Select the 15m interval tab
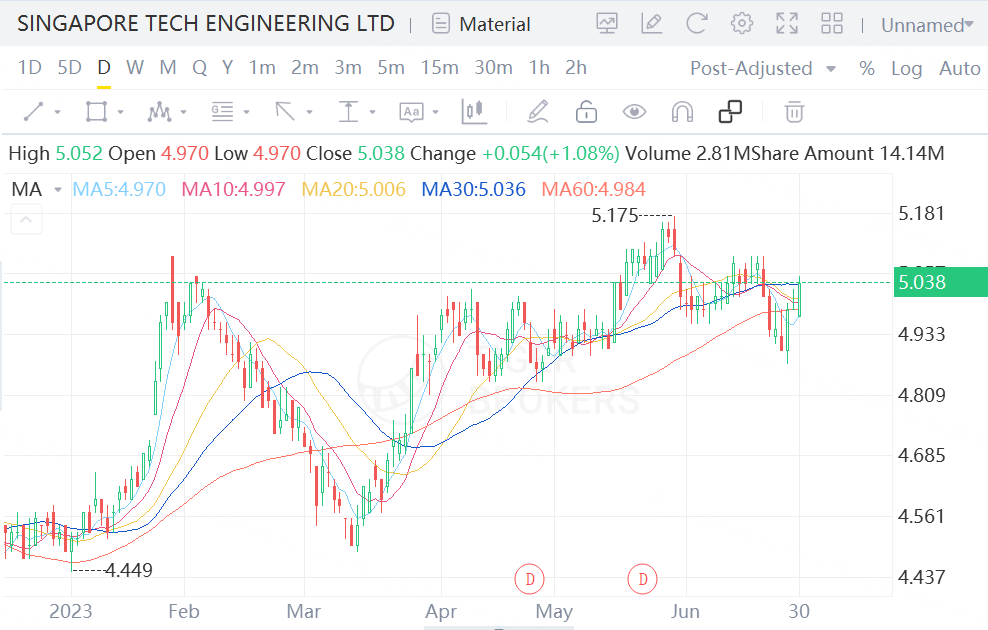 coord(439,68)
